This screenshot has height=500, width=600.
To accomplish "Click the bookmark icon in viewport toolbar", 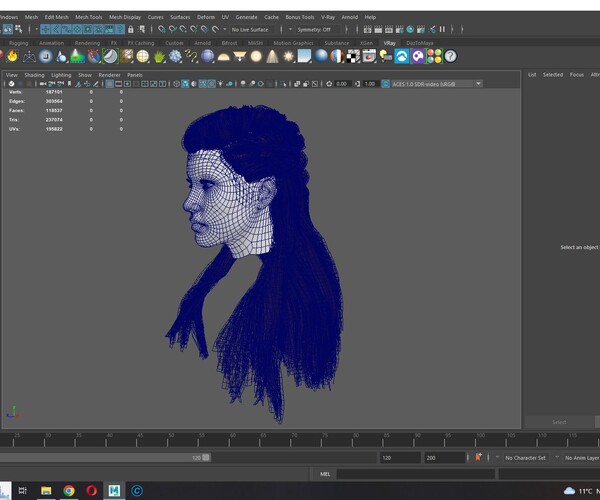I will [69, 84].
